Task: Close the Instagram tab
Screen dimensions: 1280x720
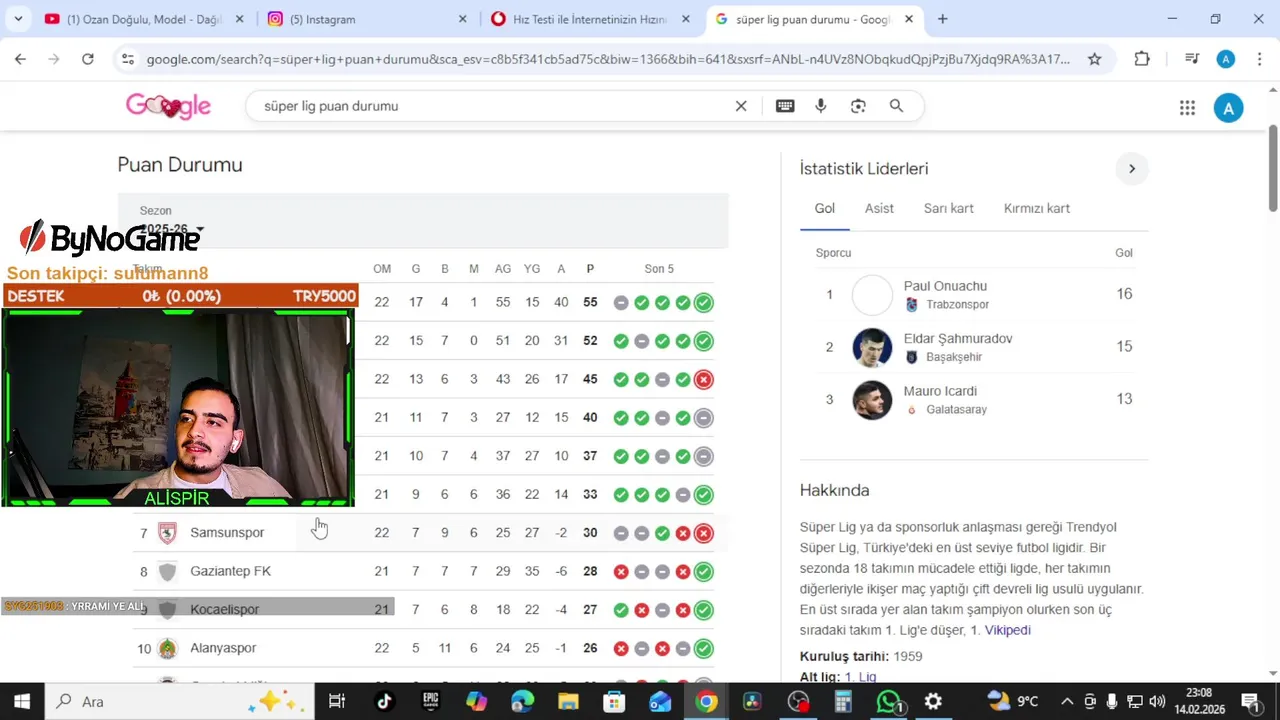Action: (x=462, y=19)
